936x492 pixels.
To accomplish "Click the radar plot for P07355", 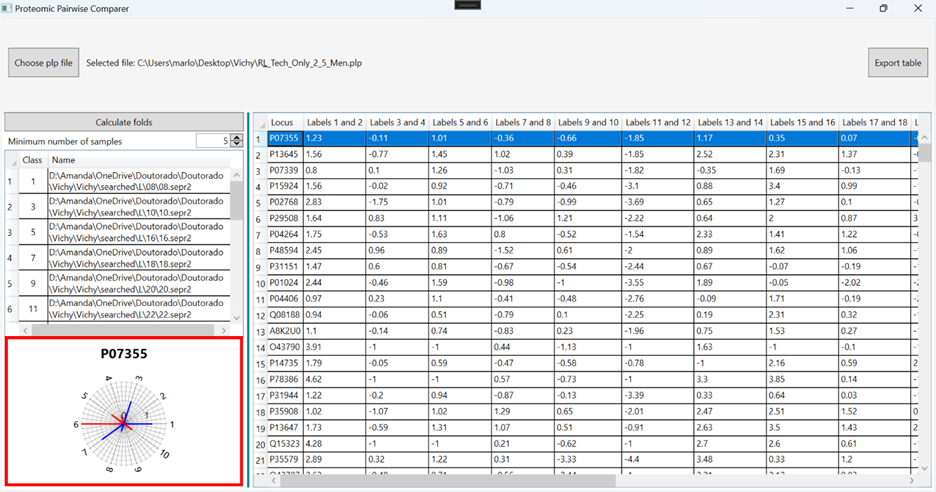I will pos(124,423).
